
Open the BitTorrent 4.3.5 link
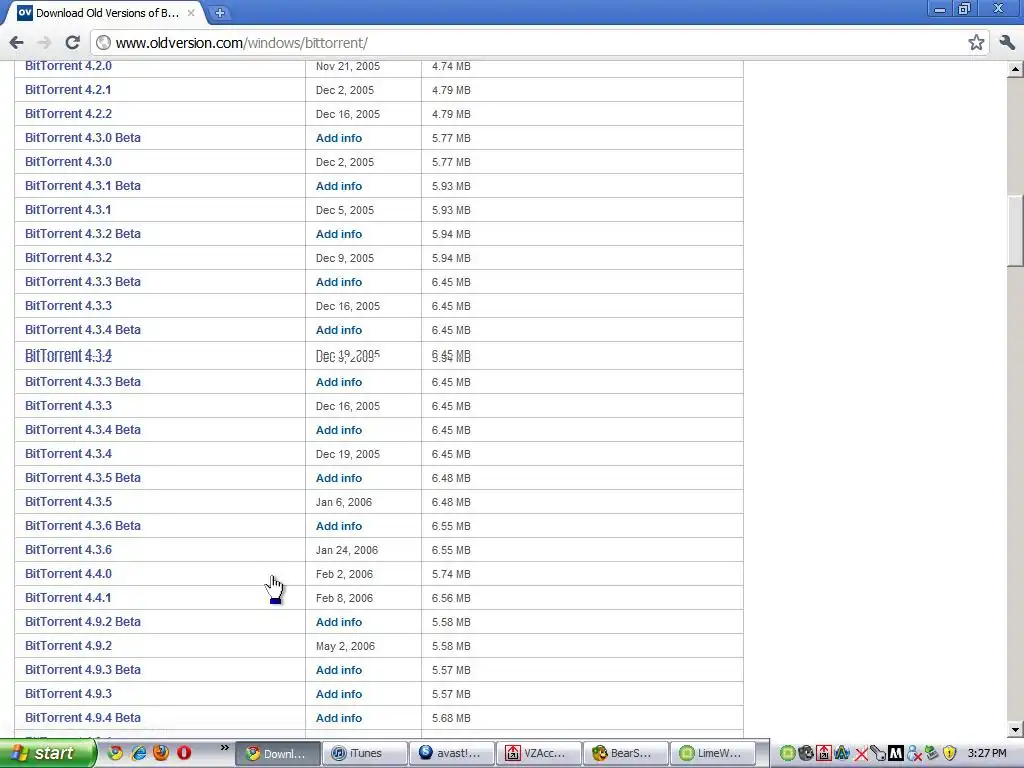coord(69,502)
